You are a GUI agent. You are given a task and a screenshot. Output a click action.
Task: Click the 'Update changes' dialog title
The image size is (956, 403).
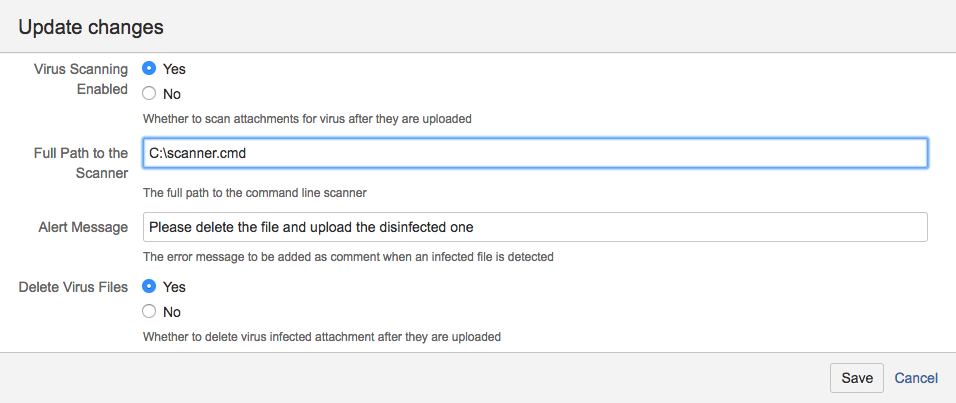pyautogui.click(x=91, y=26)
